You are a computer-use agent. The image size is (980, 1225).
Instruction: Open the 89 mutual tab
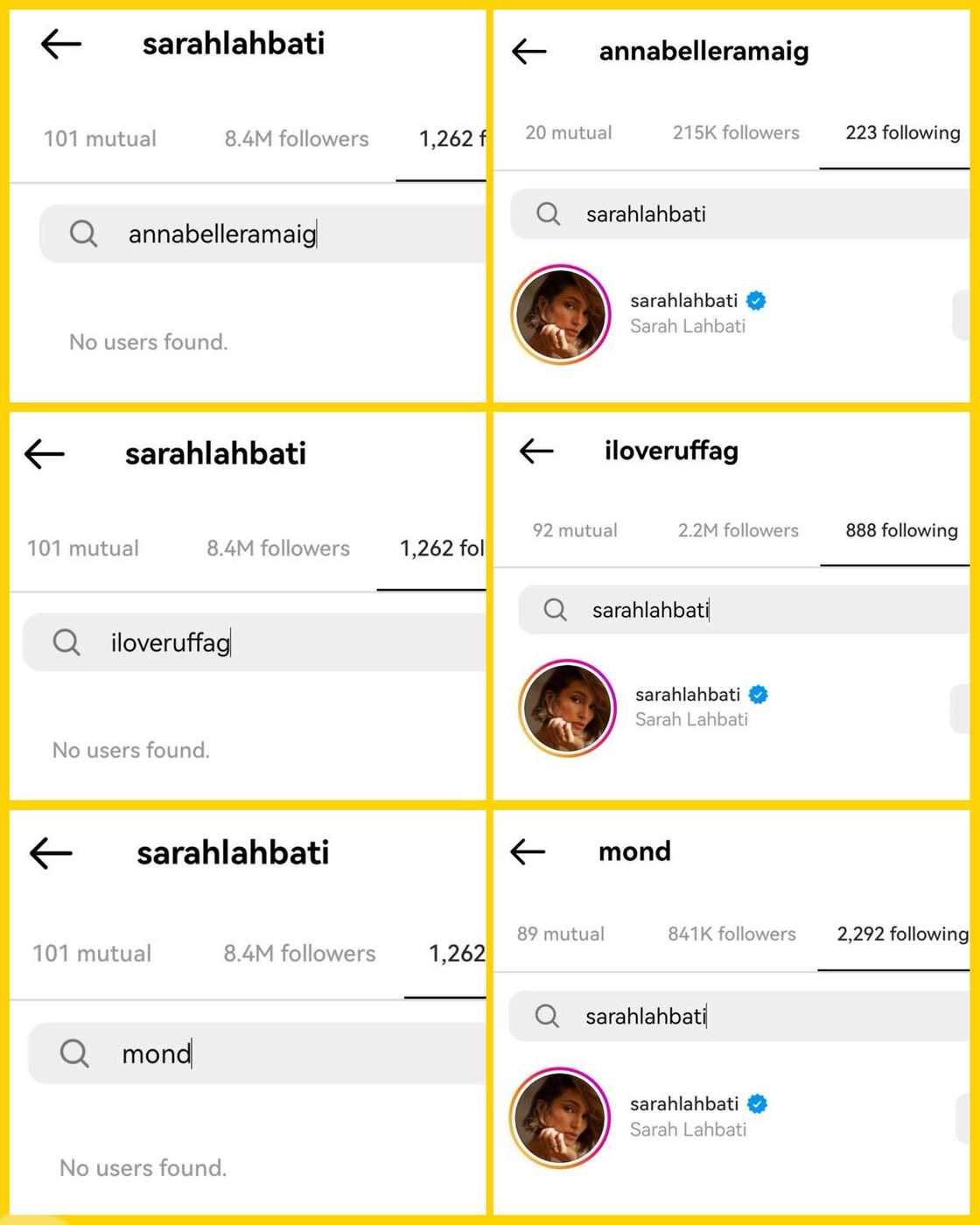click(560, 934)
